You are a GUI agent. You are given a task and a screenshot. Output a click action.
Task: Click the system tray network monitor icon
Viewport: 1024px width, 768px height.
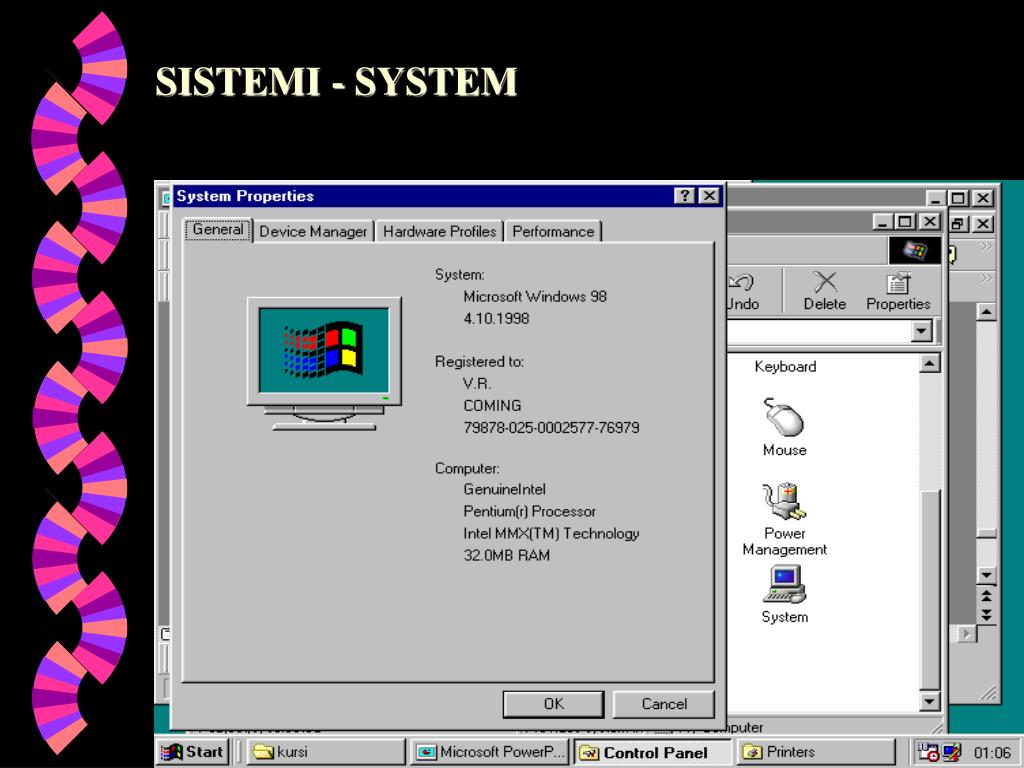click(951, 752)
